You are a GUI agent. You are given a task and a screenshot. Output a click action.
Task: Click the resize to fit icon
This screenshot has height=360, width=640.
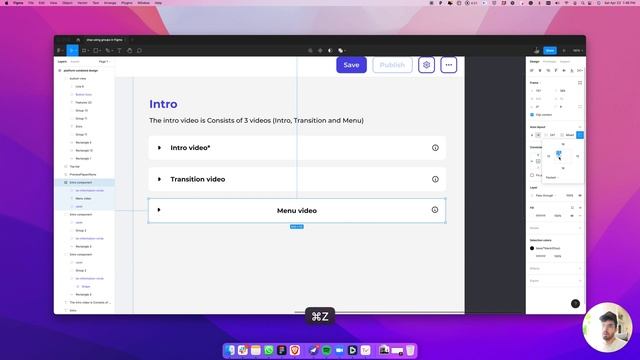[x=580, y=83]
